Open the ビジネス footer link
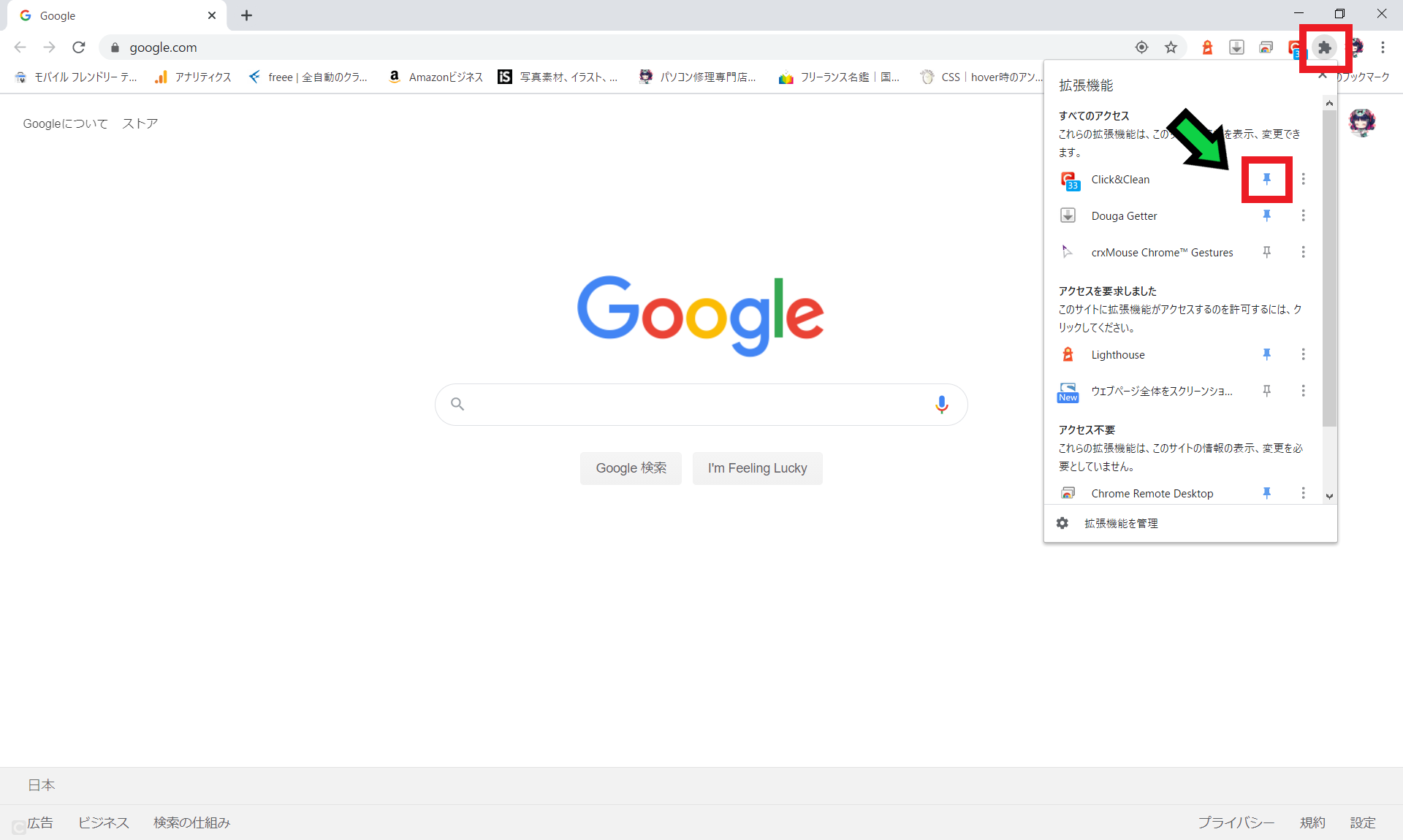The image size is (1403, 840). [x=103, y=822]
